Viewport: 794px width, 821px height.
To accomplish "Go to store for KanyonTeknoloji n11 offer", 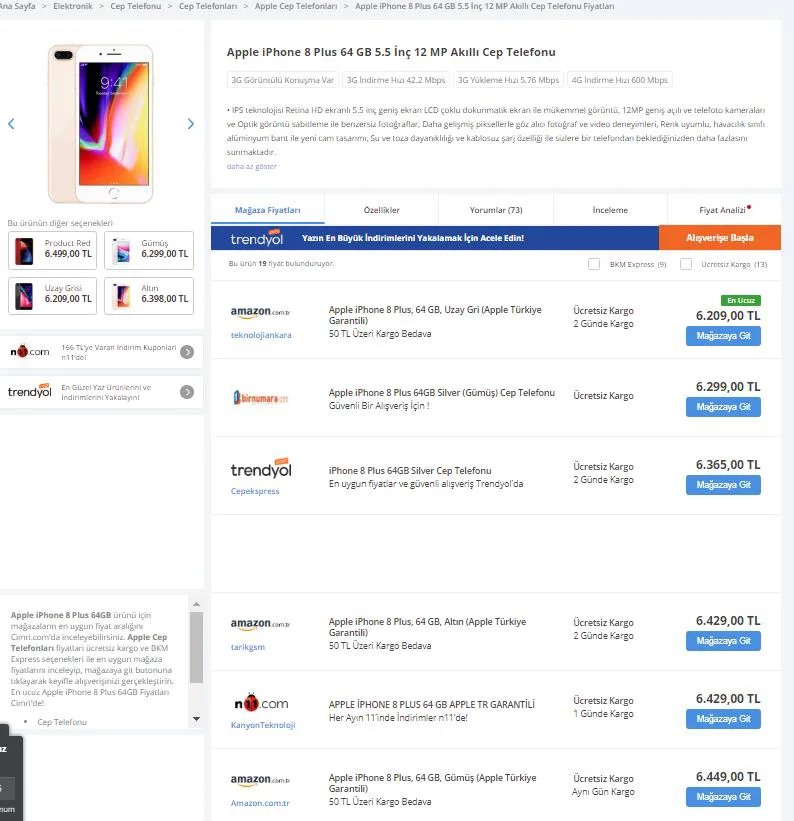I will [x=723, y=719].
